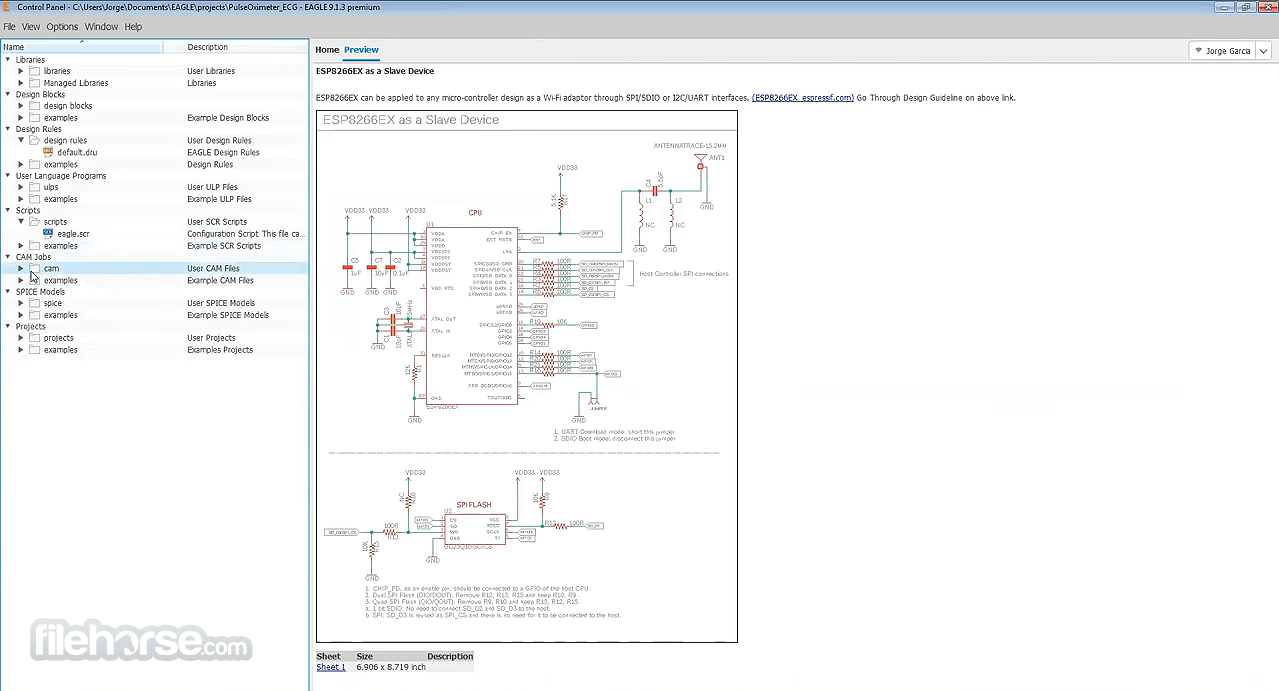Select the design blocks tree entry
1279x691 pixels.
tap(68, 106)
